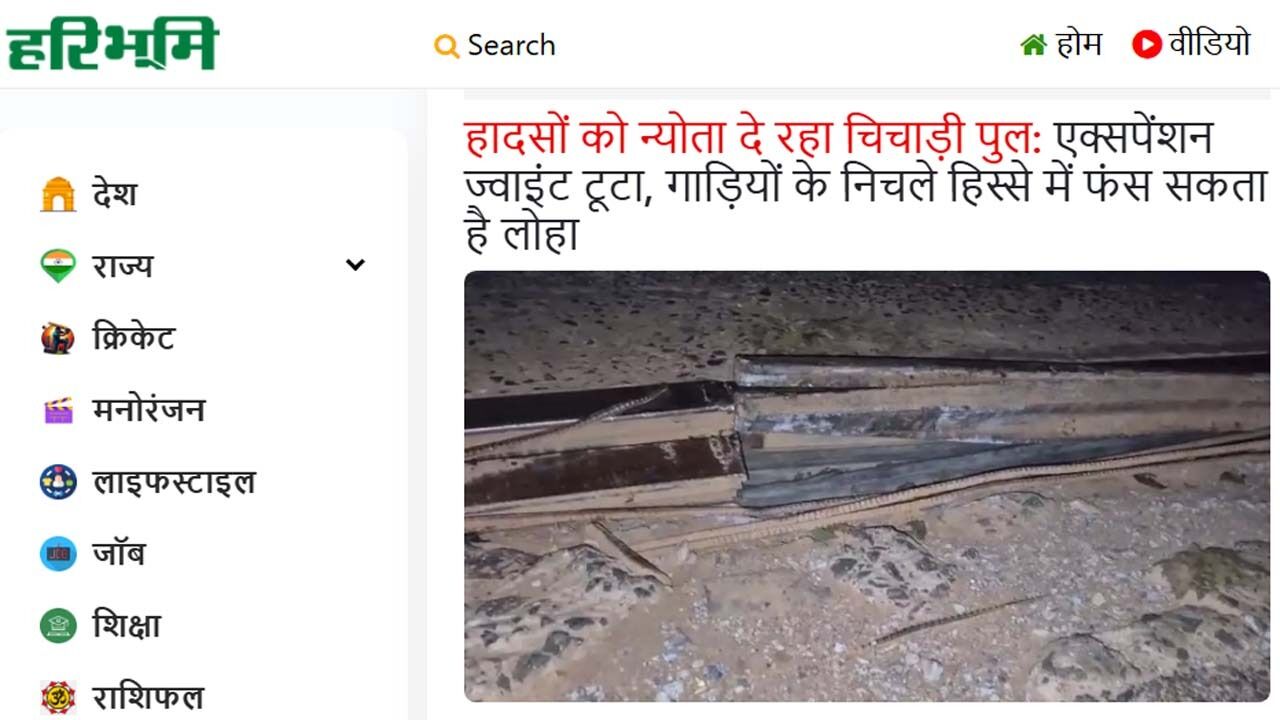This screenshot has height=720, width=1280.
Task: Open the देश menu item
Action: [114, 194]
